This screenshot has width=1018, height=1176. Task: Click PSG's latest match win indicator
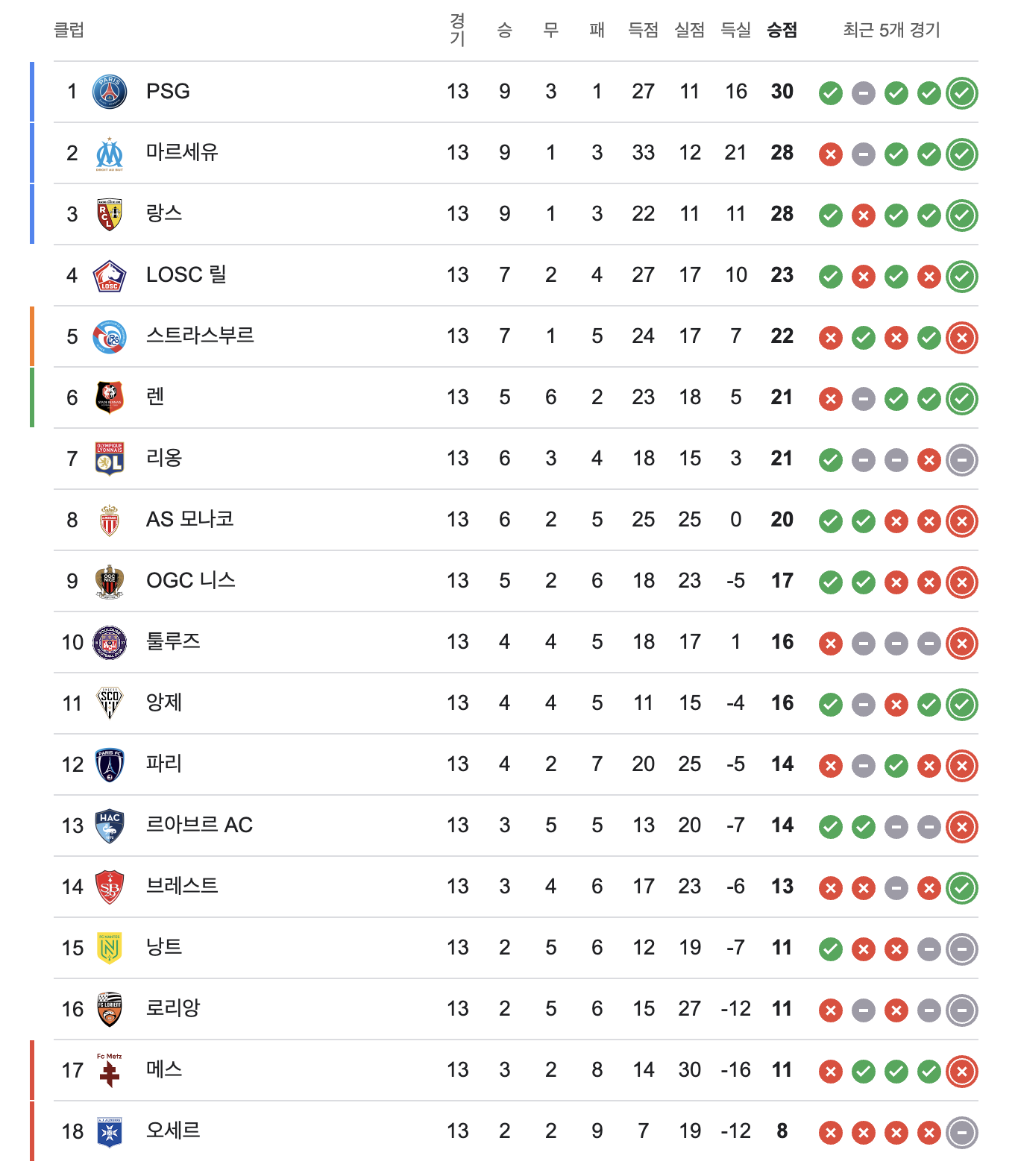961,93
